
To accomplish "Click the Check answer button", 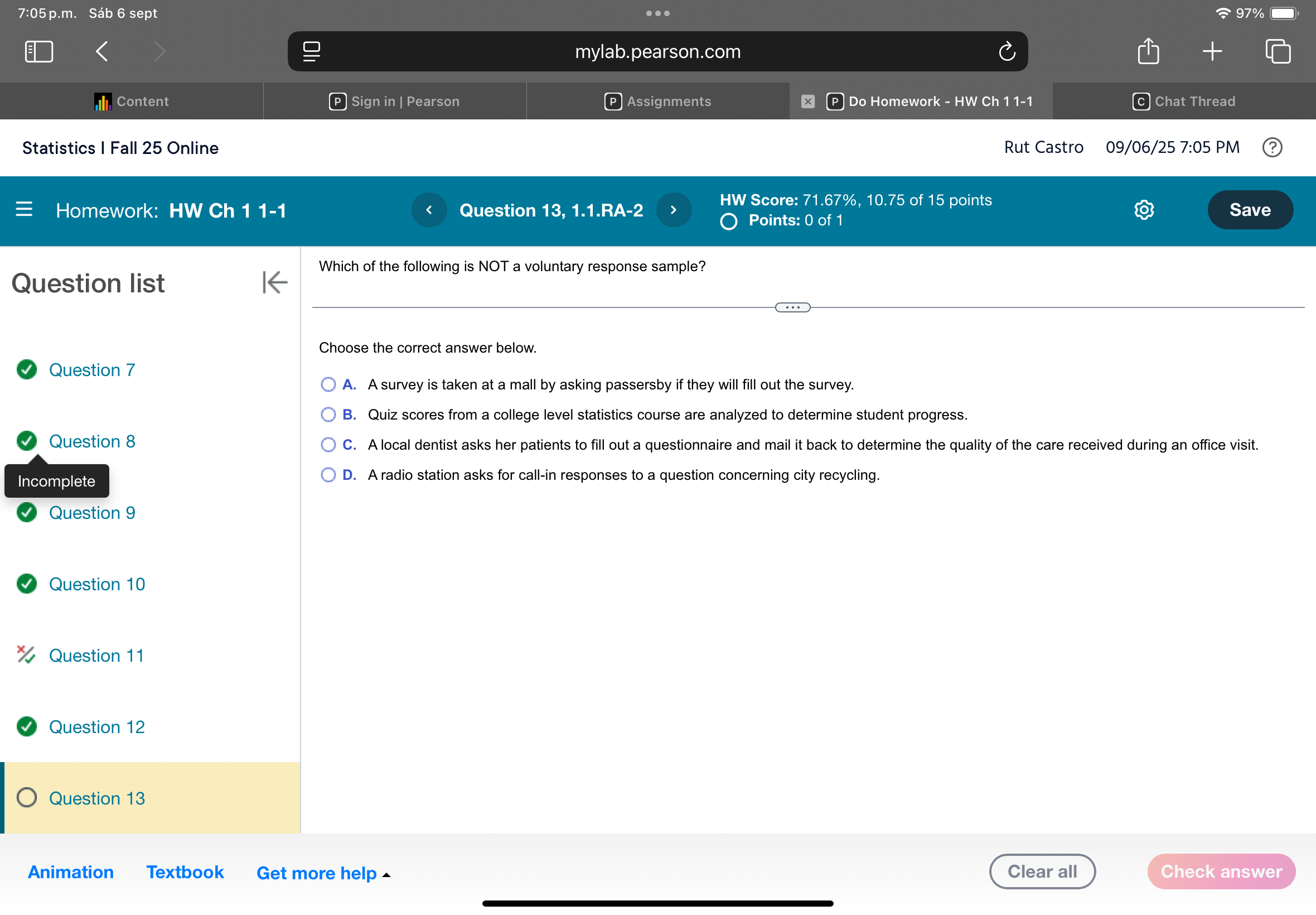I will pyautogui.click(x=1221, y=871).
